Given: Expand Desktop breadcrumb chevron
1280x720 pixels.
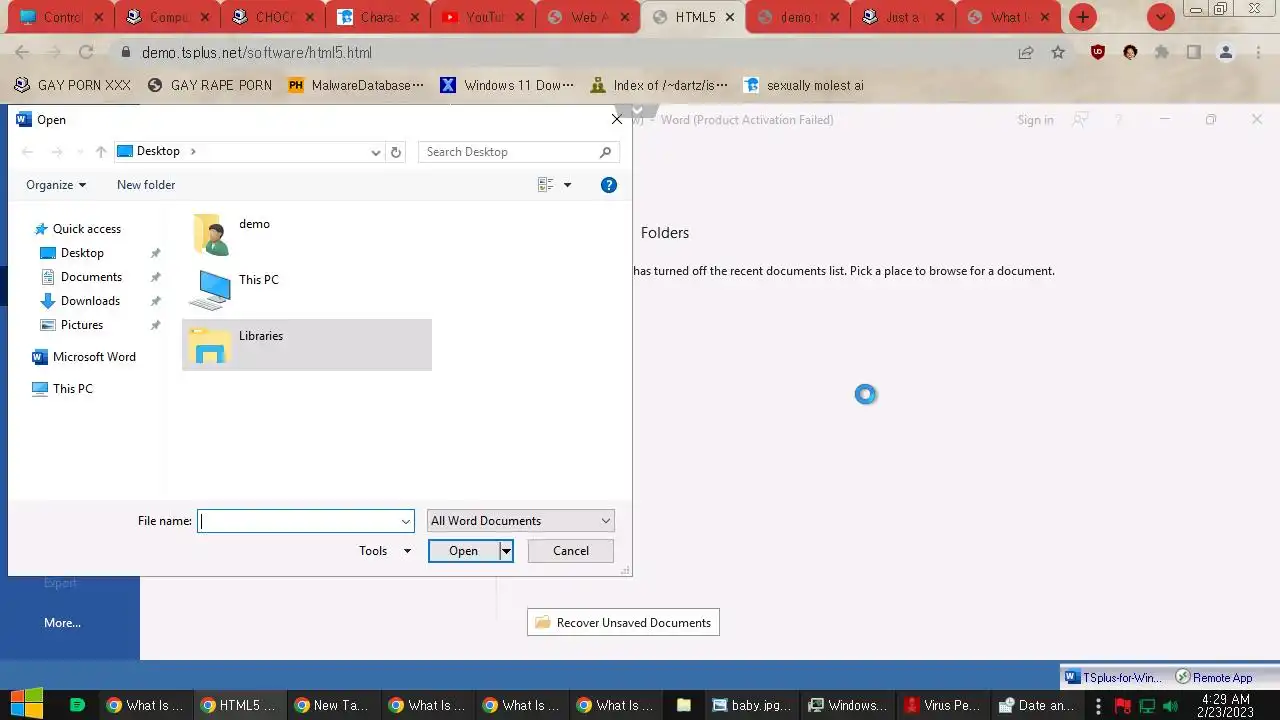Looking at the screenshot, I should [193, 152].
